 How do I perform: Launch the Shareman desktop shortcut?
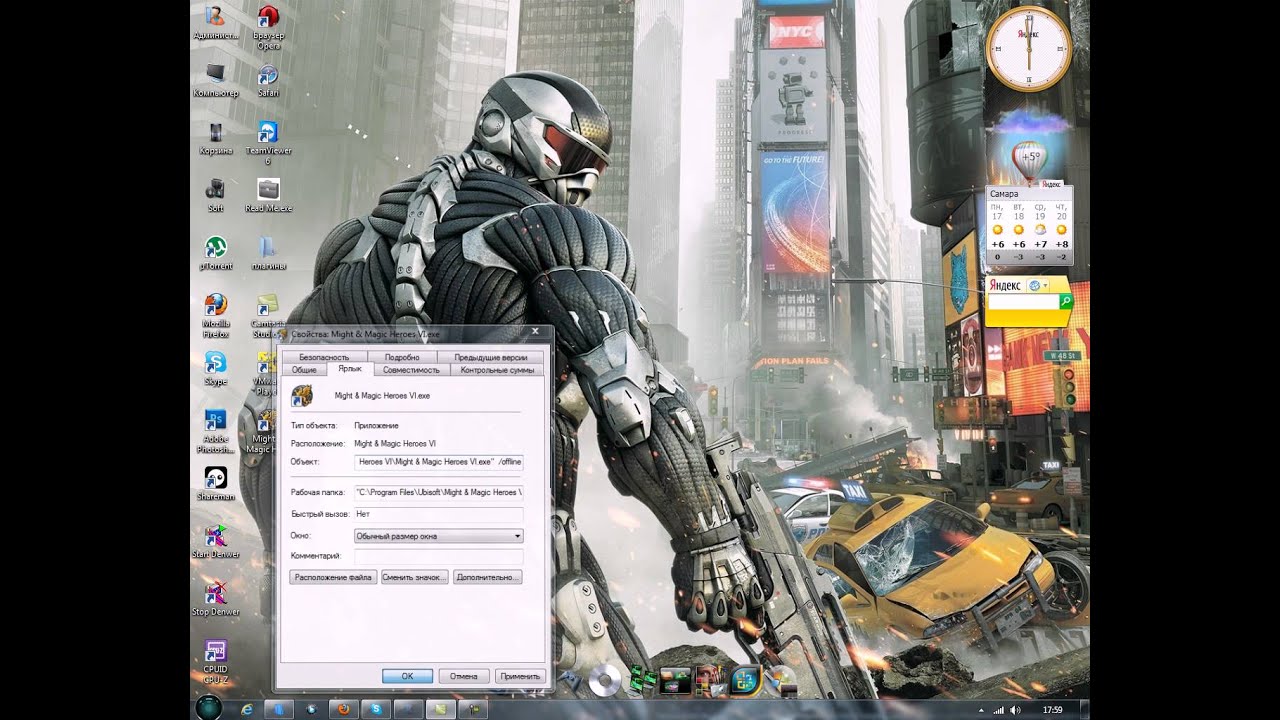tap(215, 483)
